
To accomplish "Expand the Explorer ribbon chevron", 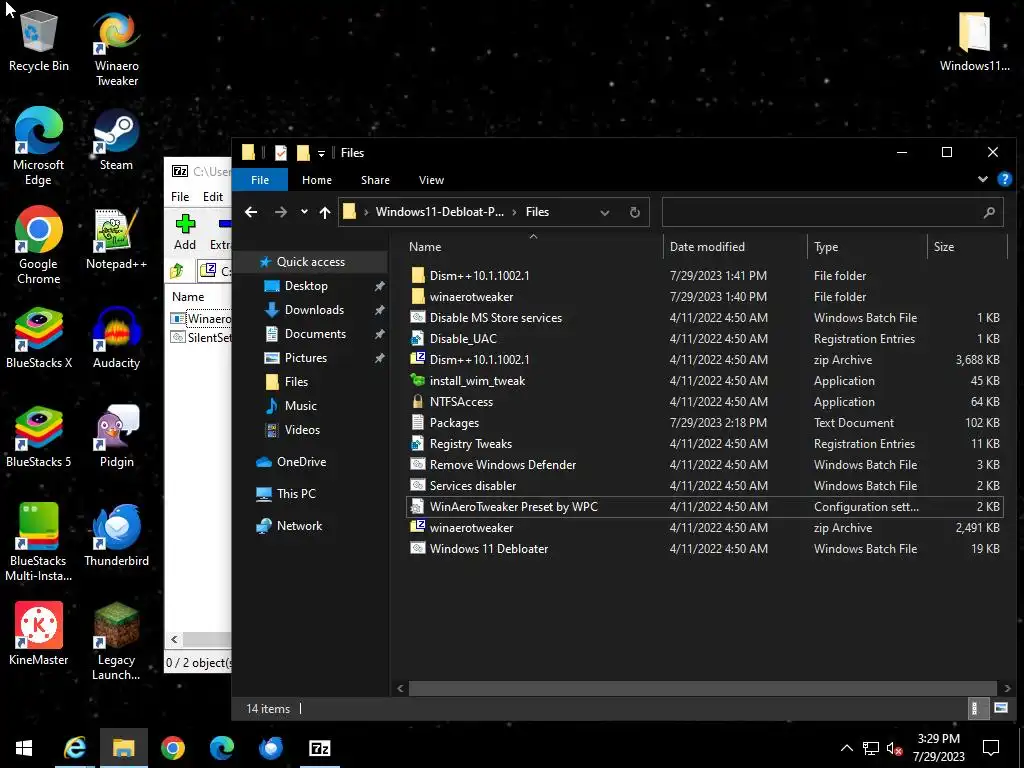I will [982, 179].
